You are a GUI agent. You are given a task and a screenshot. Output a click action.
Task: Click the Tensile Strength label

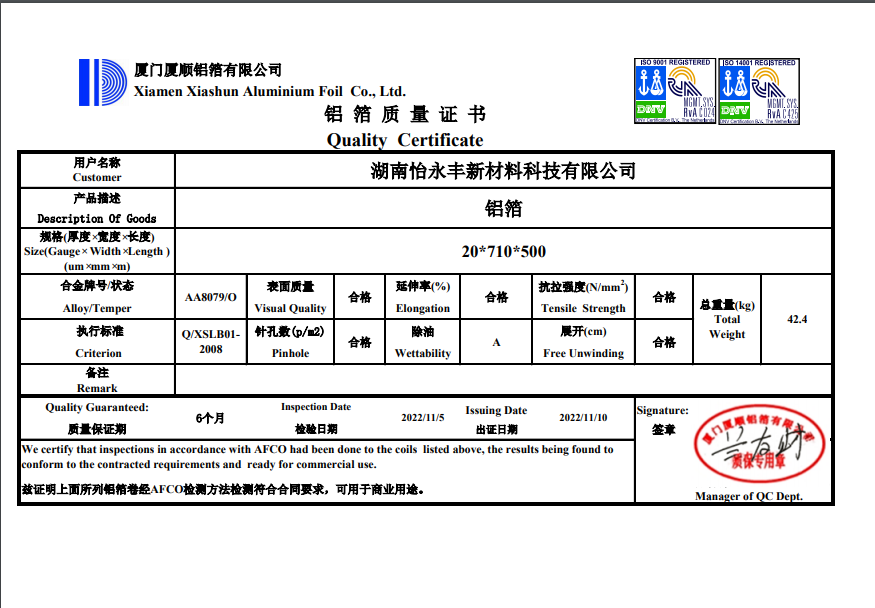click(x=583, y=308)
